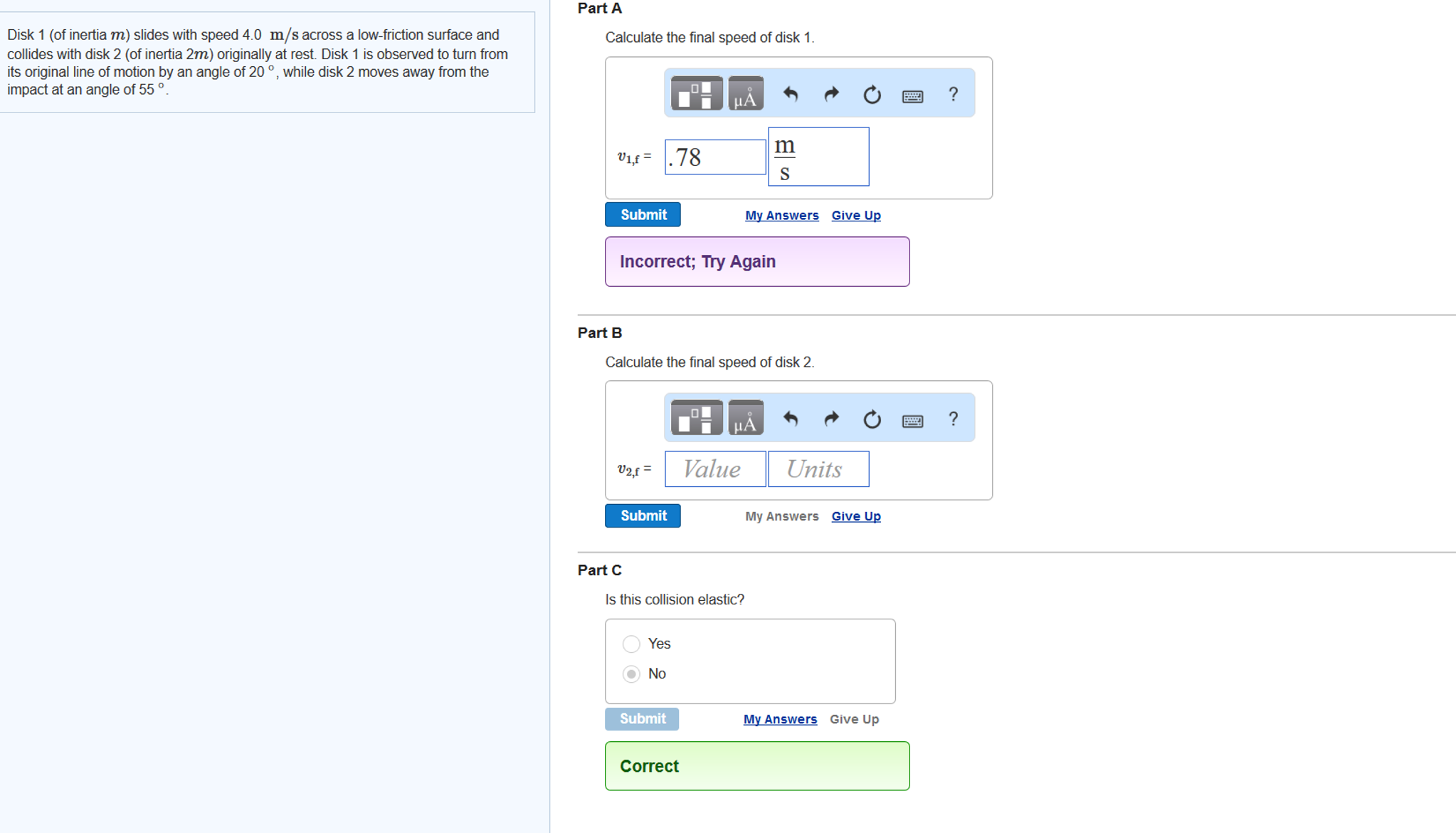1456x833 pixels.
Task: Reset the Part A answer field
Action: tap(871, 93)
